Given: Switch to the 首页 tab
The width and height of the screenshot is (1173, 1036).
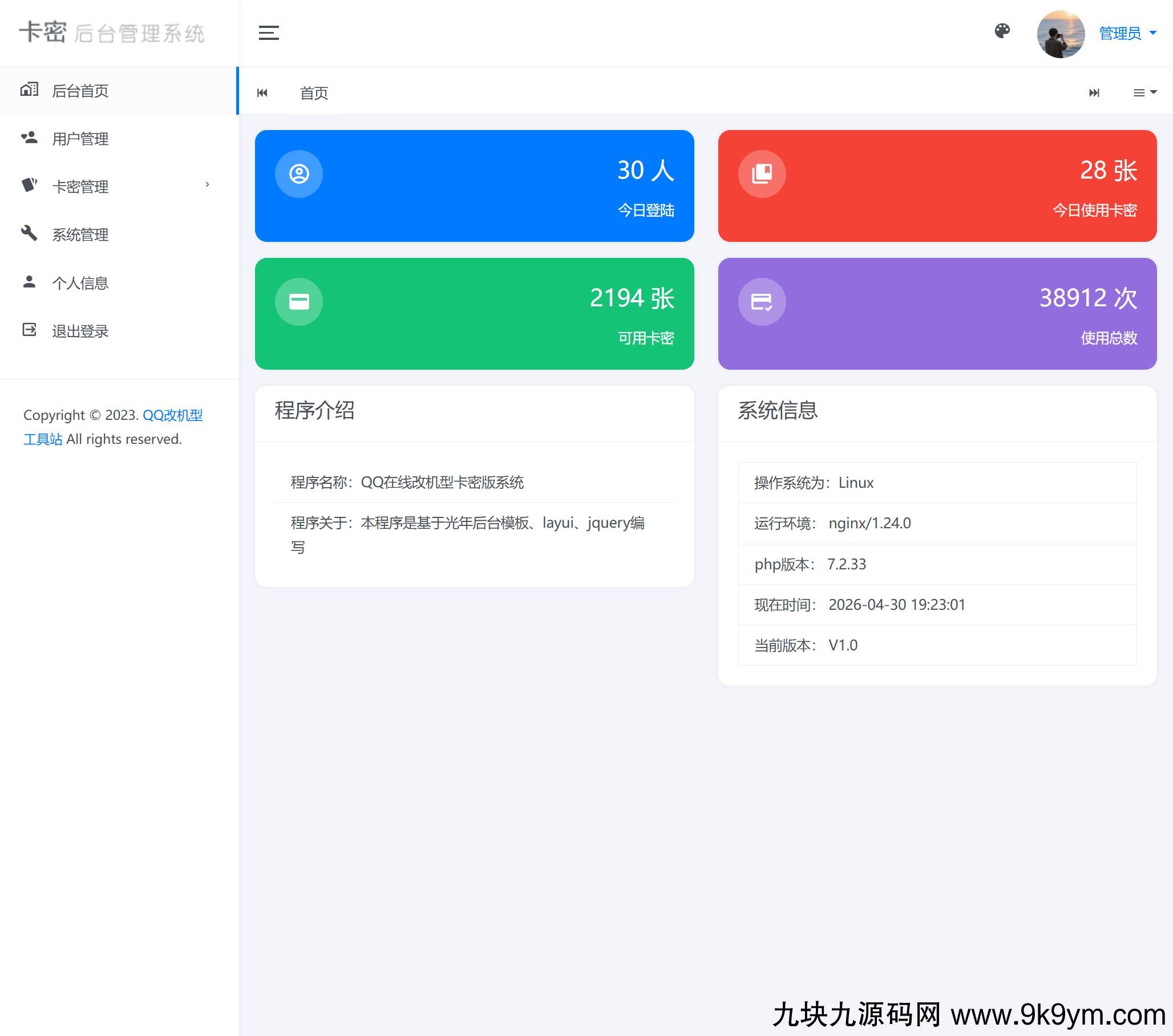Looking at the screenshot, I should tap(314, 92).
